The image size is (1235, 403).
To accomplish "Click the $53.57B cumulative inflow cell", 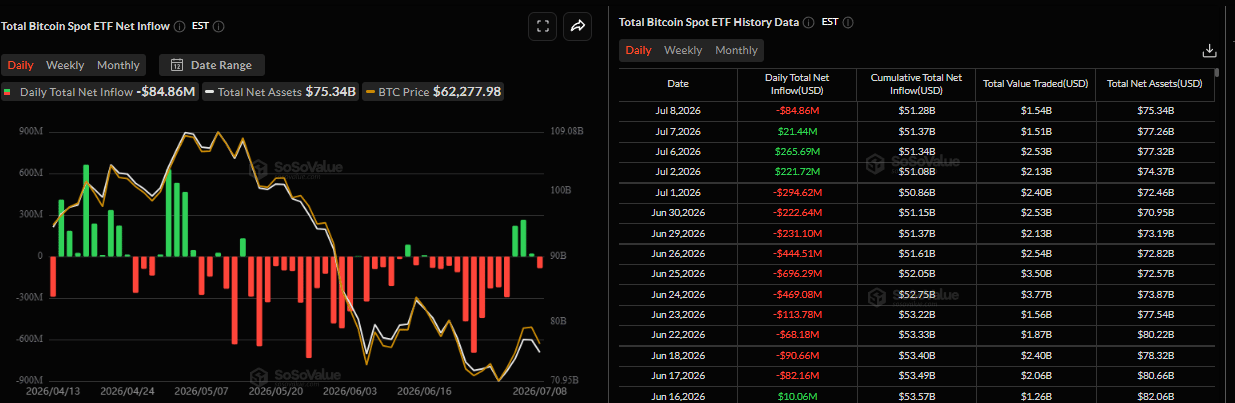I will (x=916, y=395).
